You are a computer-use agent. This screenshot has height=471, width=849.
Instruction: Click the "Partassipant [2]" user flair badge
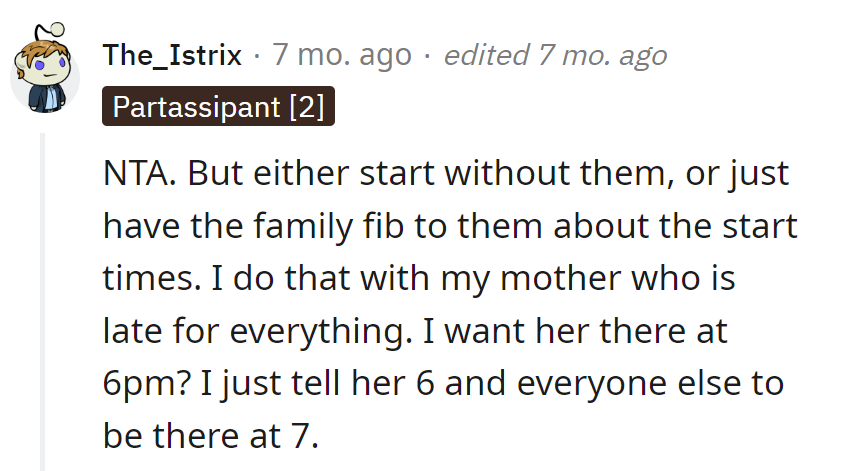click(218, 107)
